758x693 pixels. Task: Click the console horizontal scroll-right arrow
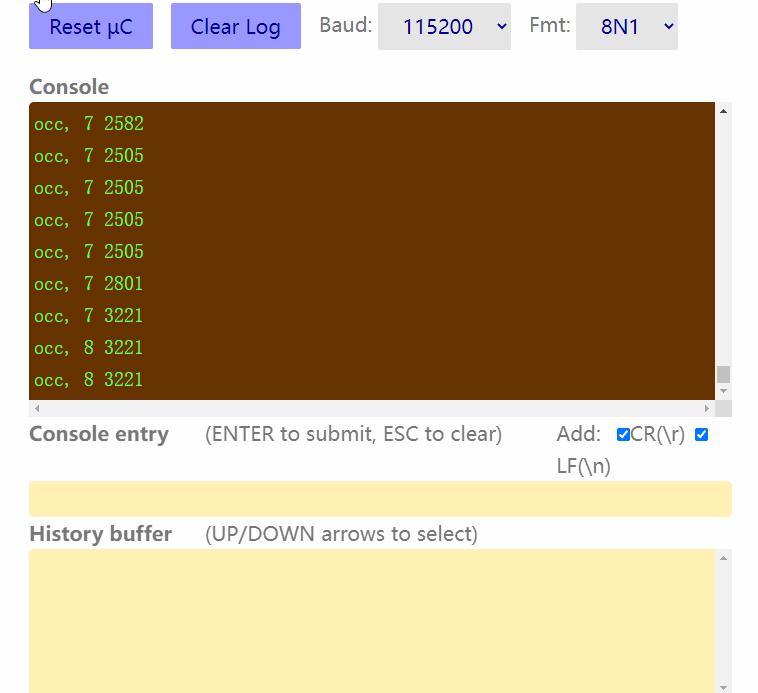[x=707, y=408]
